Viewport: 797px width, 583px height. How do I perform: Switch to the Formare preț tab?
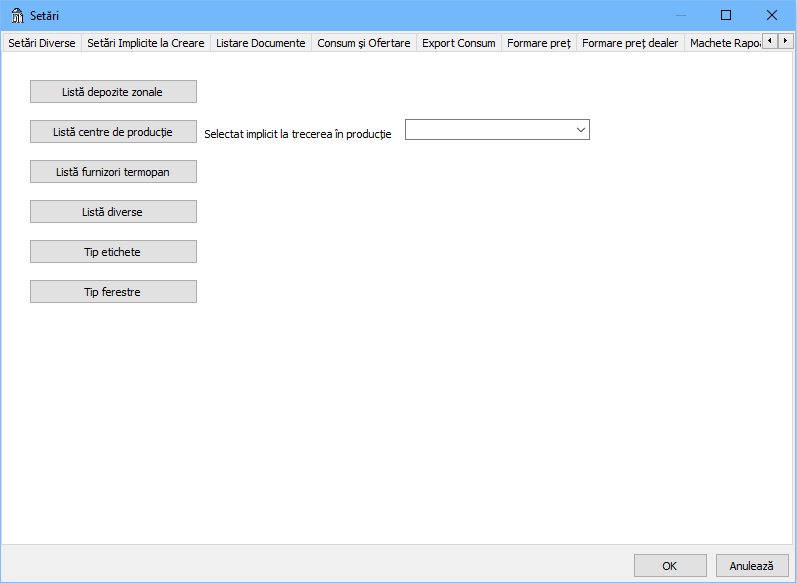pyautogui.click(x=539, y=43)
